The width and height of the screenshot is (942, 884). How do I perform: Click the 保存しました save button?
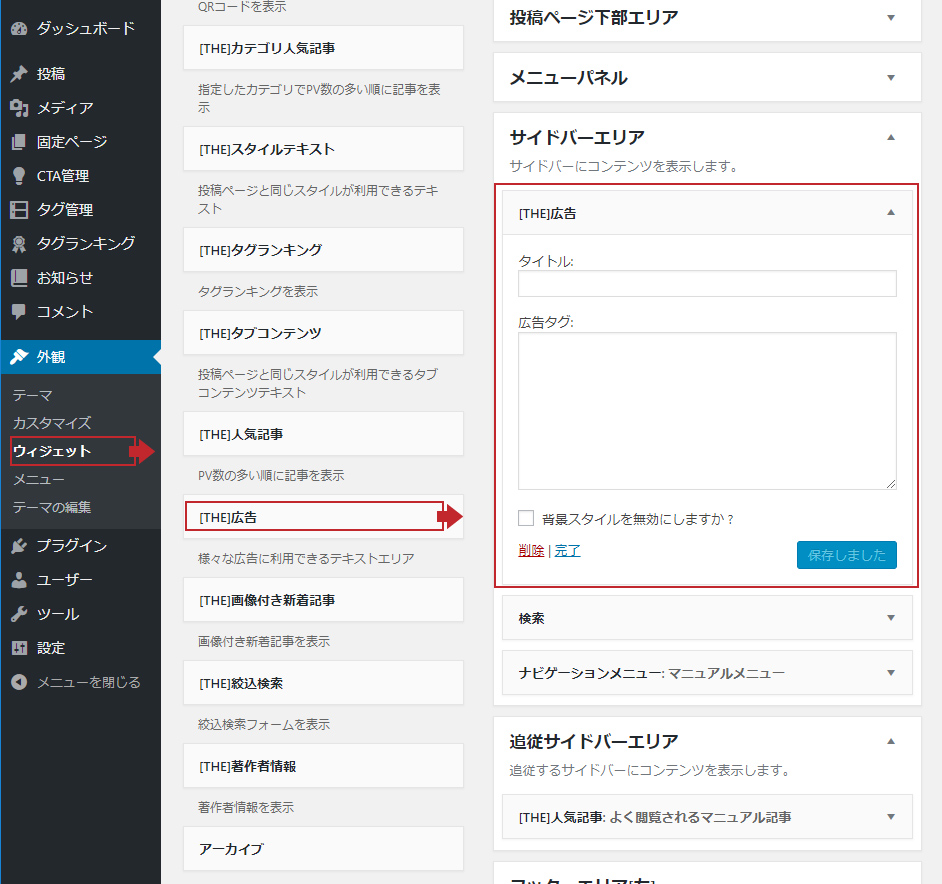pyautogui.click(x=846, y=555)
